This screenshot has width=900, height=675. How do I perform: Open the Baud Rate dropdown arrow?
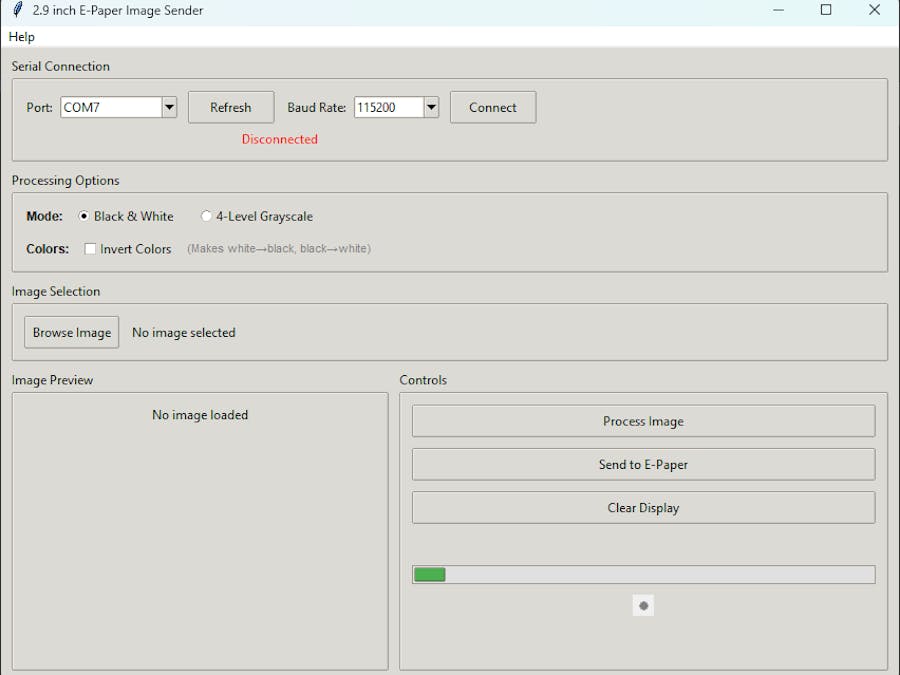[x=431, y=107]
